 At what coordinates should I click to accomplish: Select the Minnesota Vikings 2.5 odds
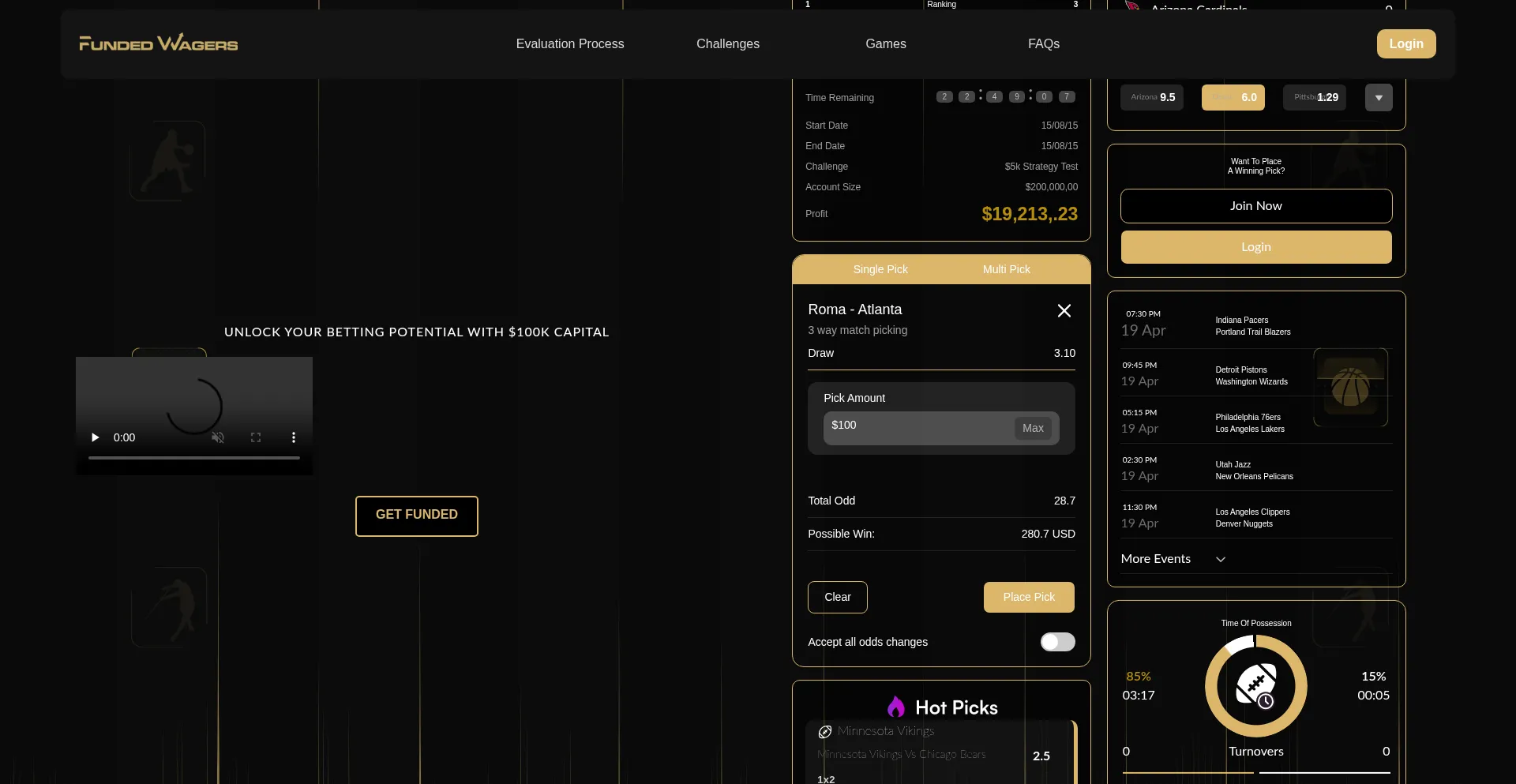(1041, 756)
